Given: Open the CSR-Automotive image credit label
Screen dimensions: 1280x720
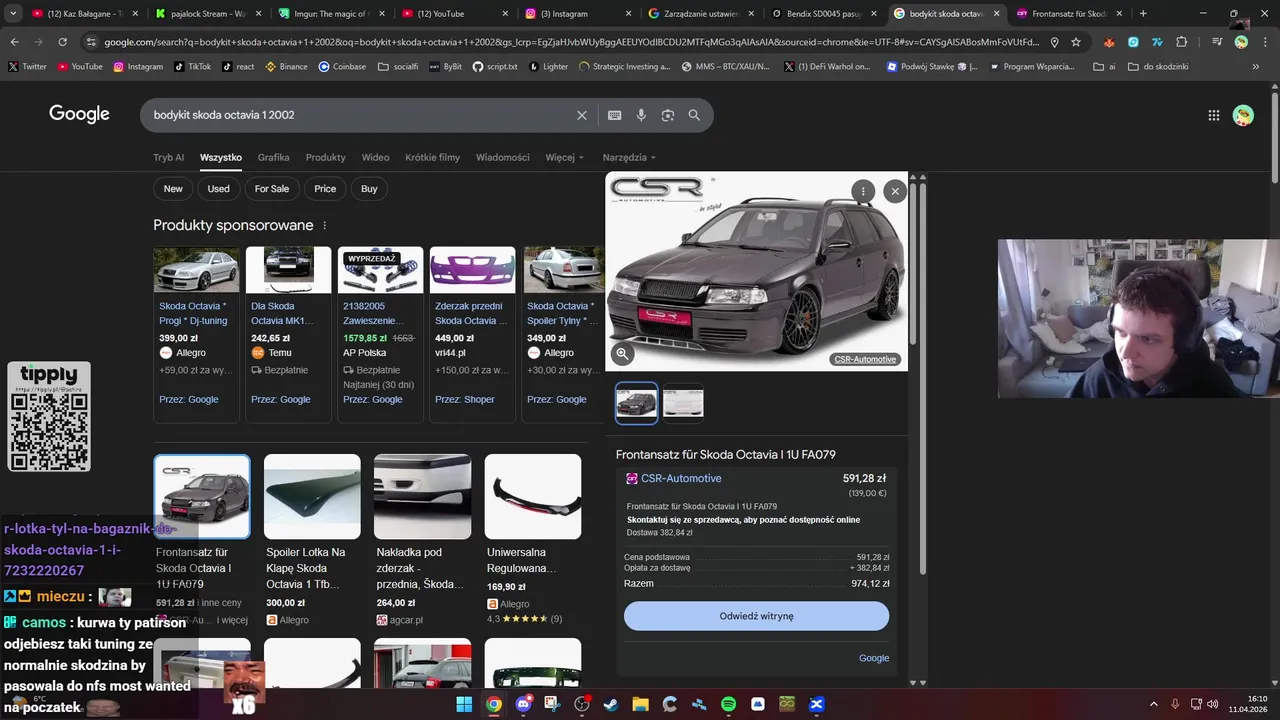Looking at the screenshot, I should click(865, 359).
